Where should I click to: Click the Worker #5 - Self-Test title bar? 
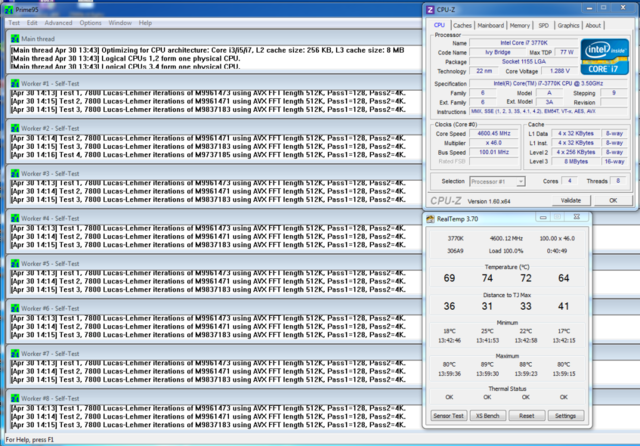(x=213, y=264)
